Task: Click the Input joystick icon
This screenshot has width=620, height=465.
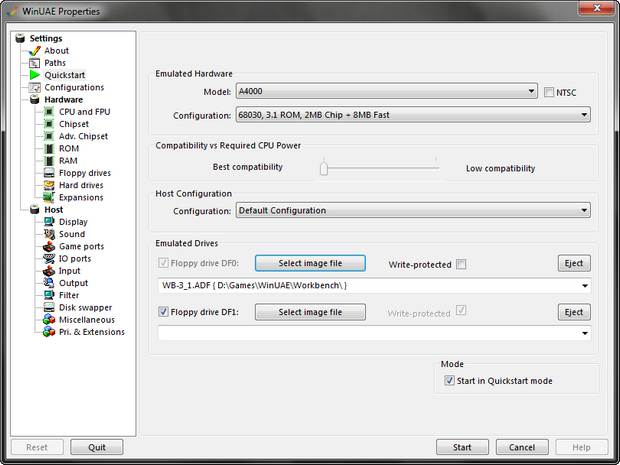Action: (x=49, y=271)
